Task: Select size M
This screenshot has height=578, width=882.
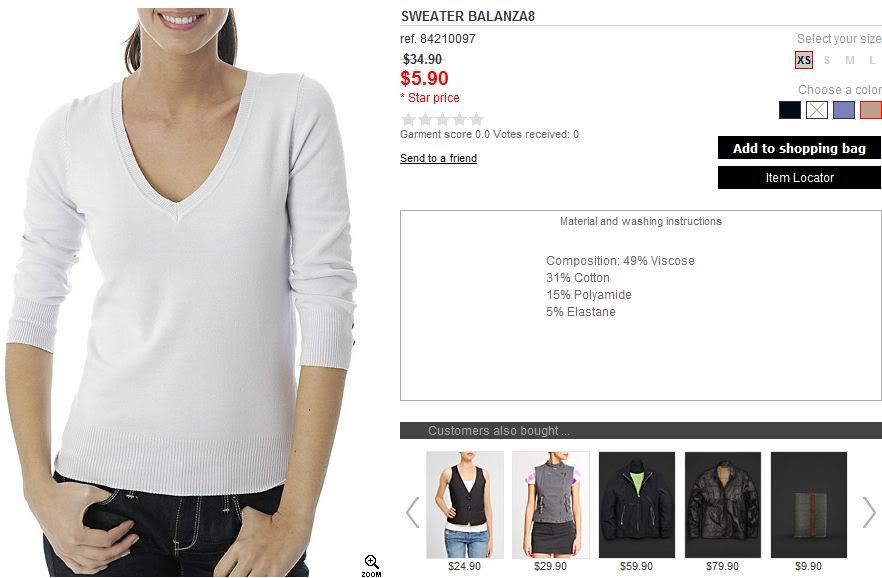Action: [x=849, y=60]
